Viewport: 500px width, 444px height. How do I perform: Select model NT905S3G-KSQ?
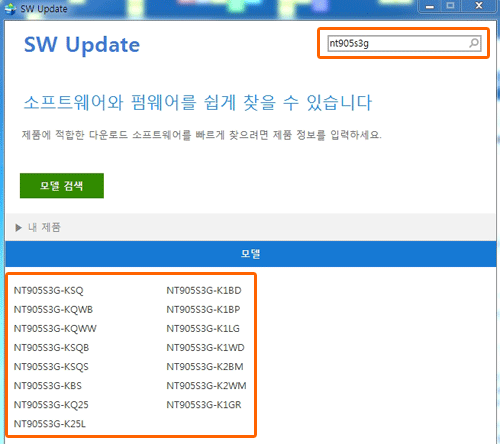click(48, 290)
